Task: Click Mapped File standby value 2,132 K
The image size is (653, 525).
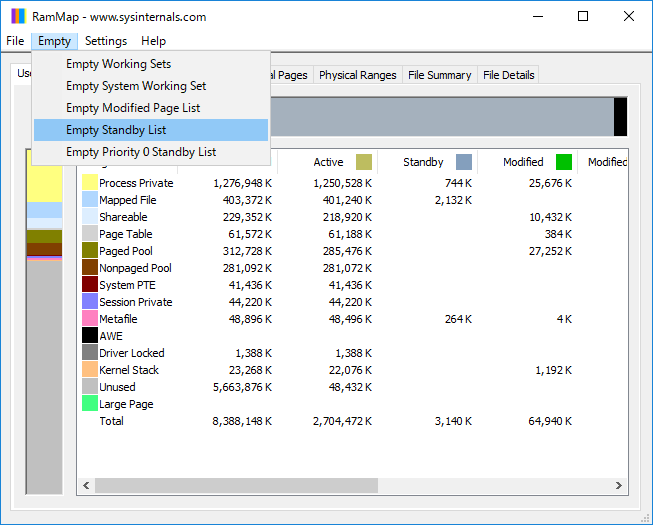Action: (x=454, y=200)
